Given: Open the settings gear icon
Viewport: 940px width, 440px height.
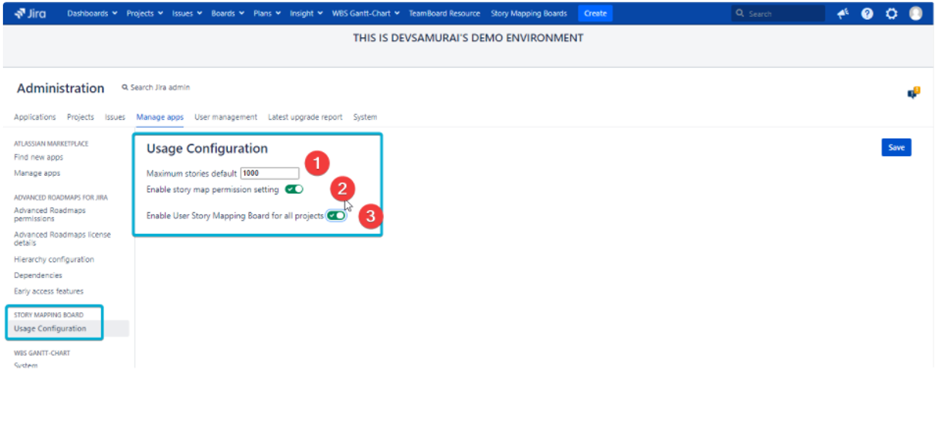Looking at the screenshot, I should coord(891,14).
